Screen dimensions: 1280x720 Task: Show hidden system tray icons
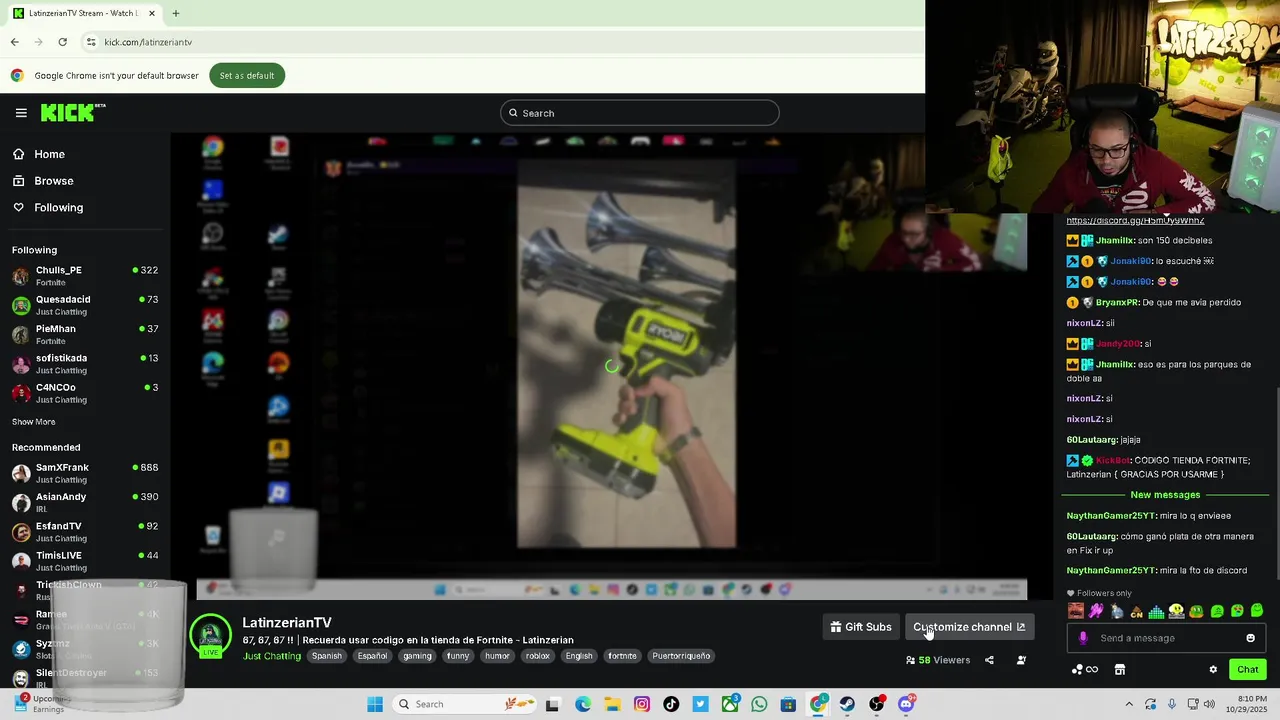[1129, 704]
